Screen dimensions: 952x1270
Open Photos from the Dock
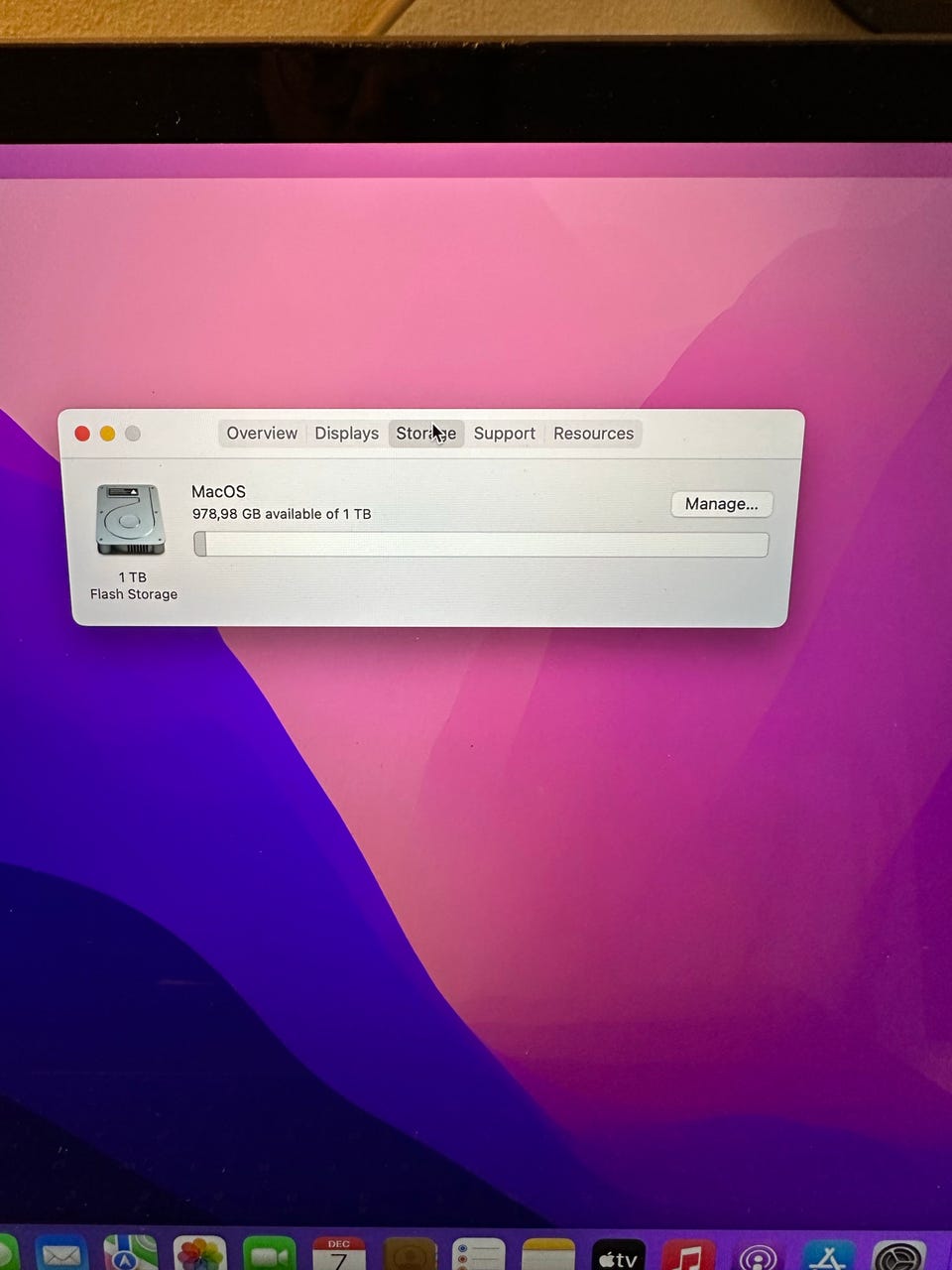[199, 1253]
